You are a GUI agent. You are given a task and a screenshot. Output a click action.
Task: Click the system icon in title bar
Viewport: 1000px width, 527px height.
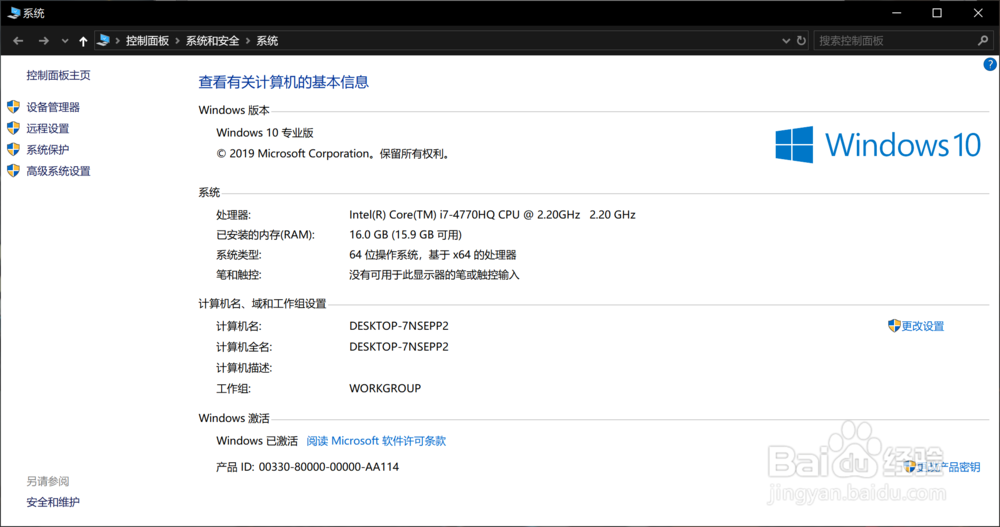click(x=13, y=13)
